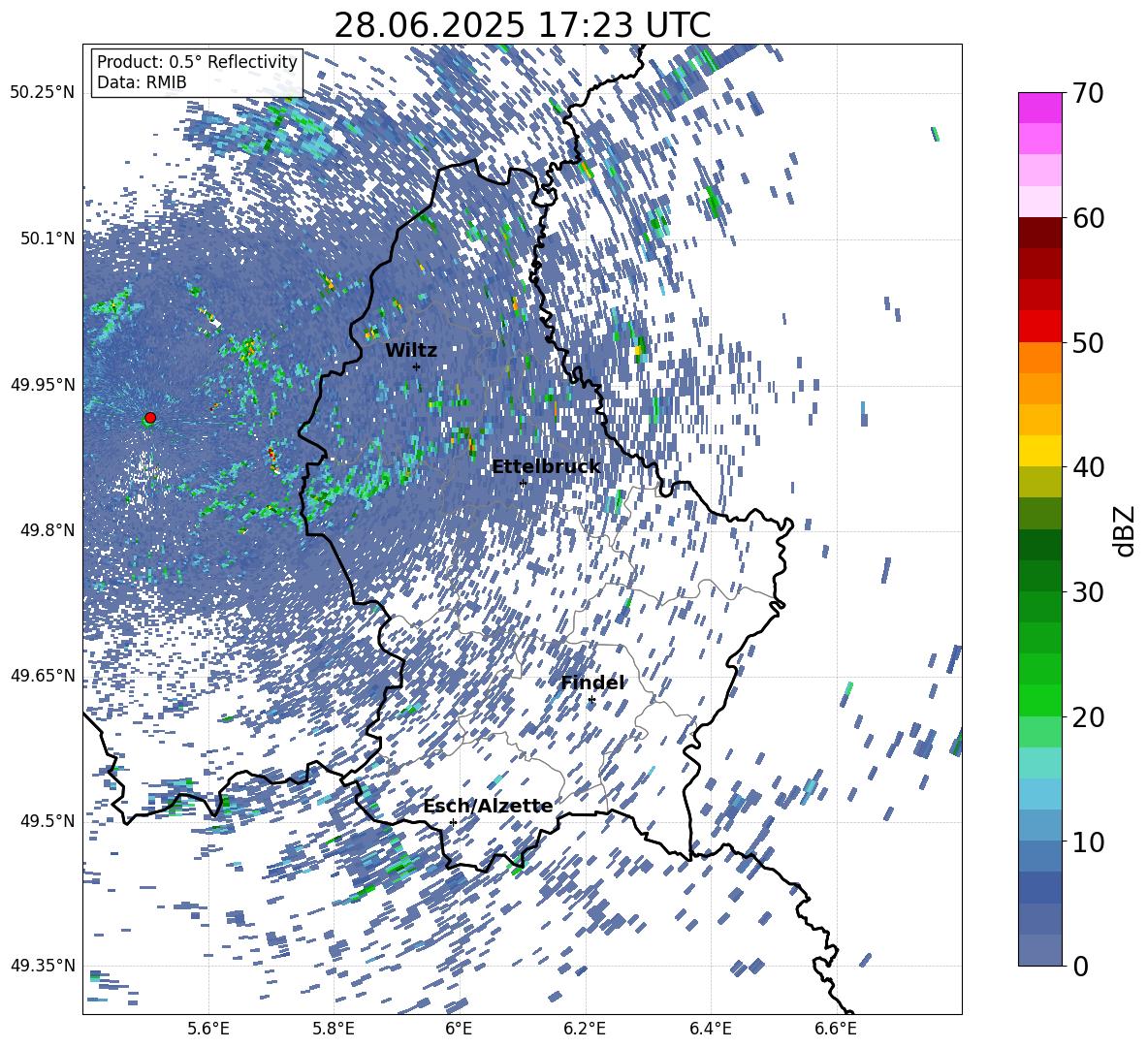Viewport: 1148px width, 1048px height.
Task: Click the 6.2°E longitude label
Action: click(x=585, y=1029)
